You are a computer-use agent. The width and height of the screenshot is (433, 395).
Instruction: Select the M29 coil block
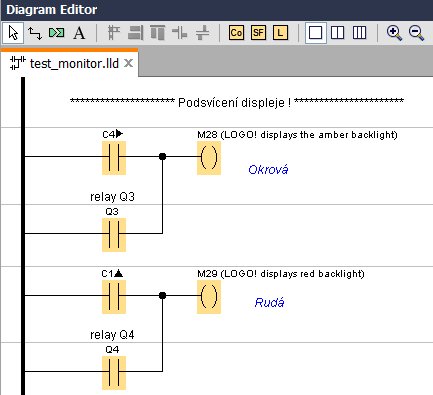click(x=209, y=297)
